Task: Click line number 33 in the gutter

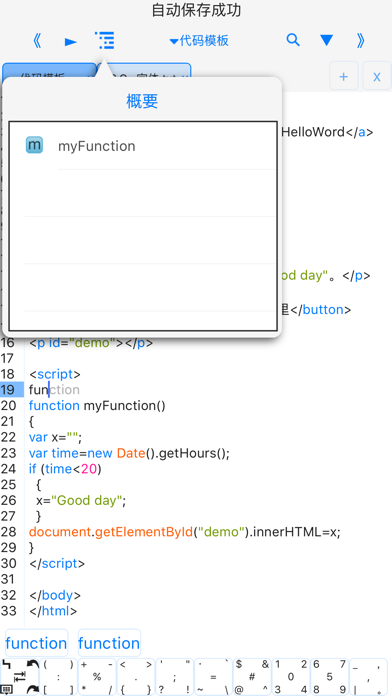Action: pos(8,611)
